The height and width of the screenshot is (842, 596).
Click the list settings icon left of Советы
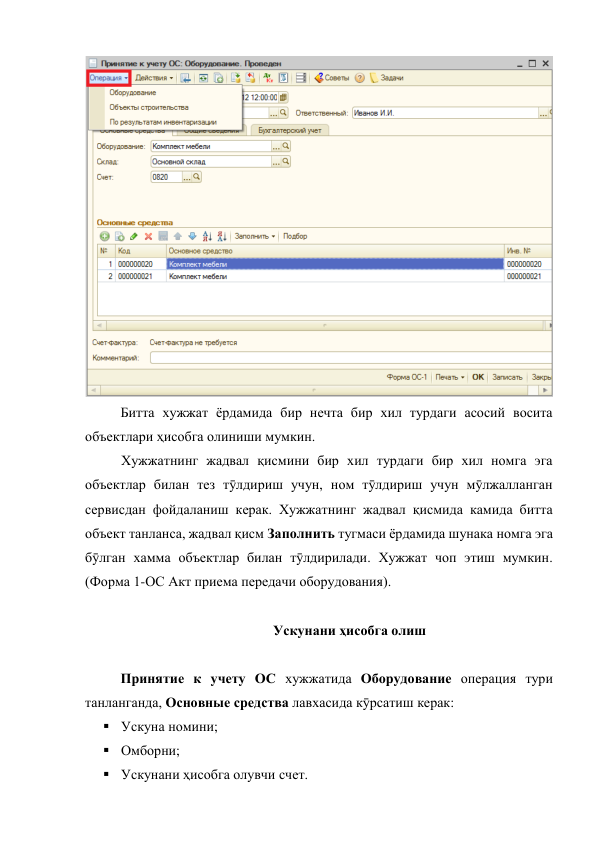[301, 78]
